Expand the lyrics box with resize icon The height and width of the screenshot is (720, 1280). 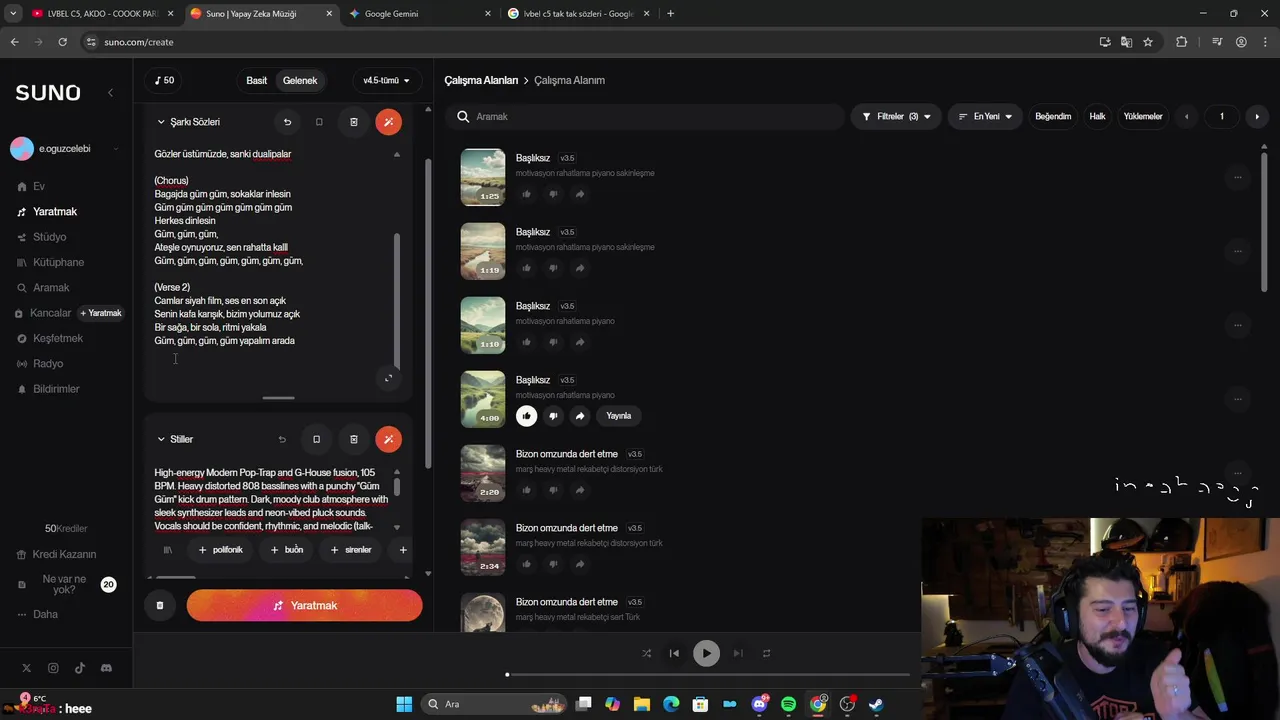click(x=388, y=378)
